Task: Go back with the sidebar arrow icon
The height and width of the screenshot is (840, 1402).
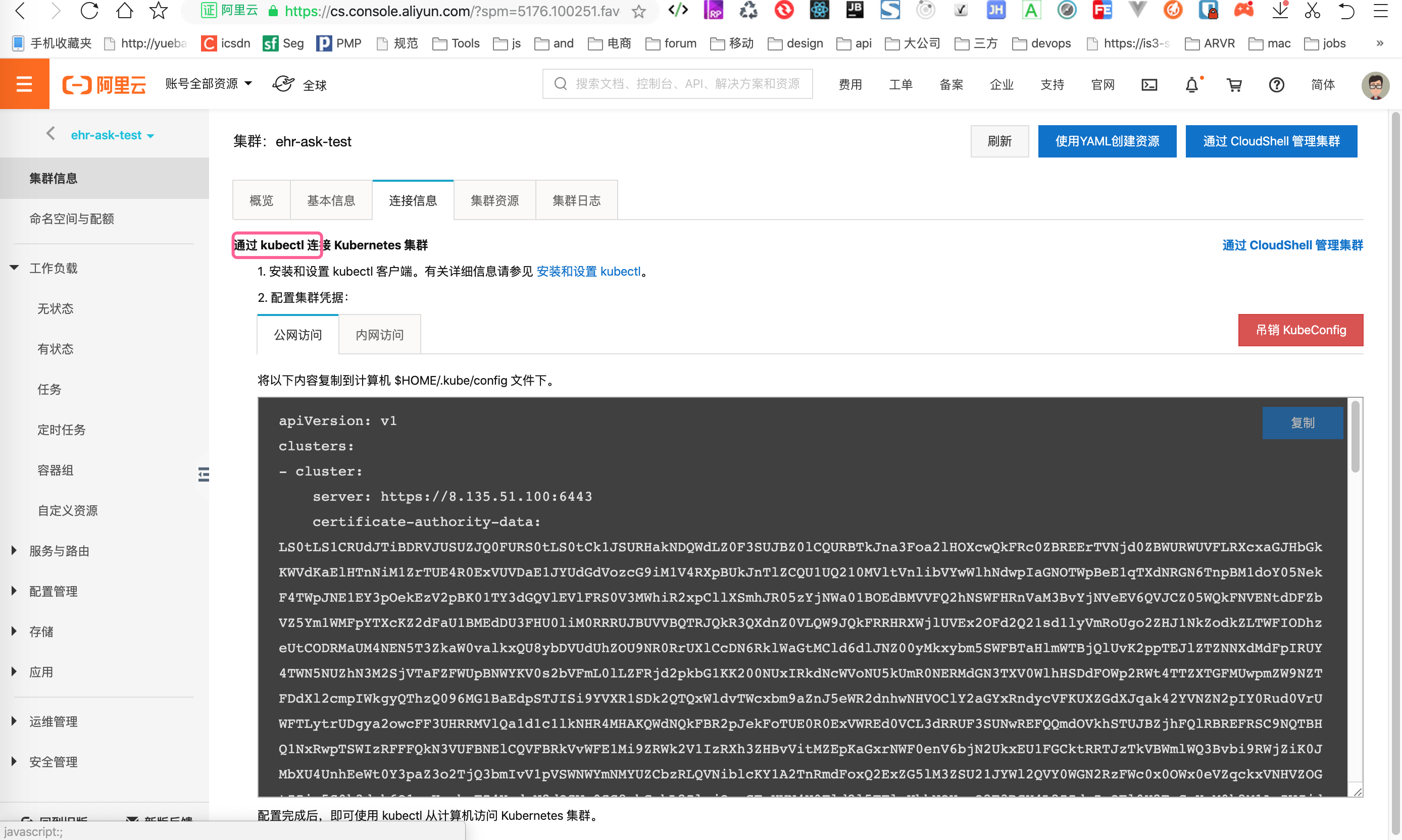Action: [x=51, y=134]
